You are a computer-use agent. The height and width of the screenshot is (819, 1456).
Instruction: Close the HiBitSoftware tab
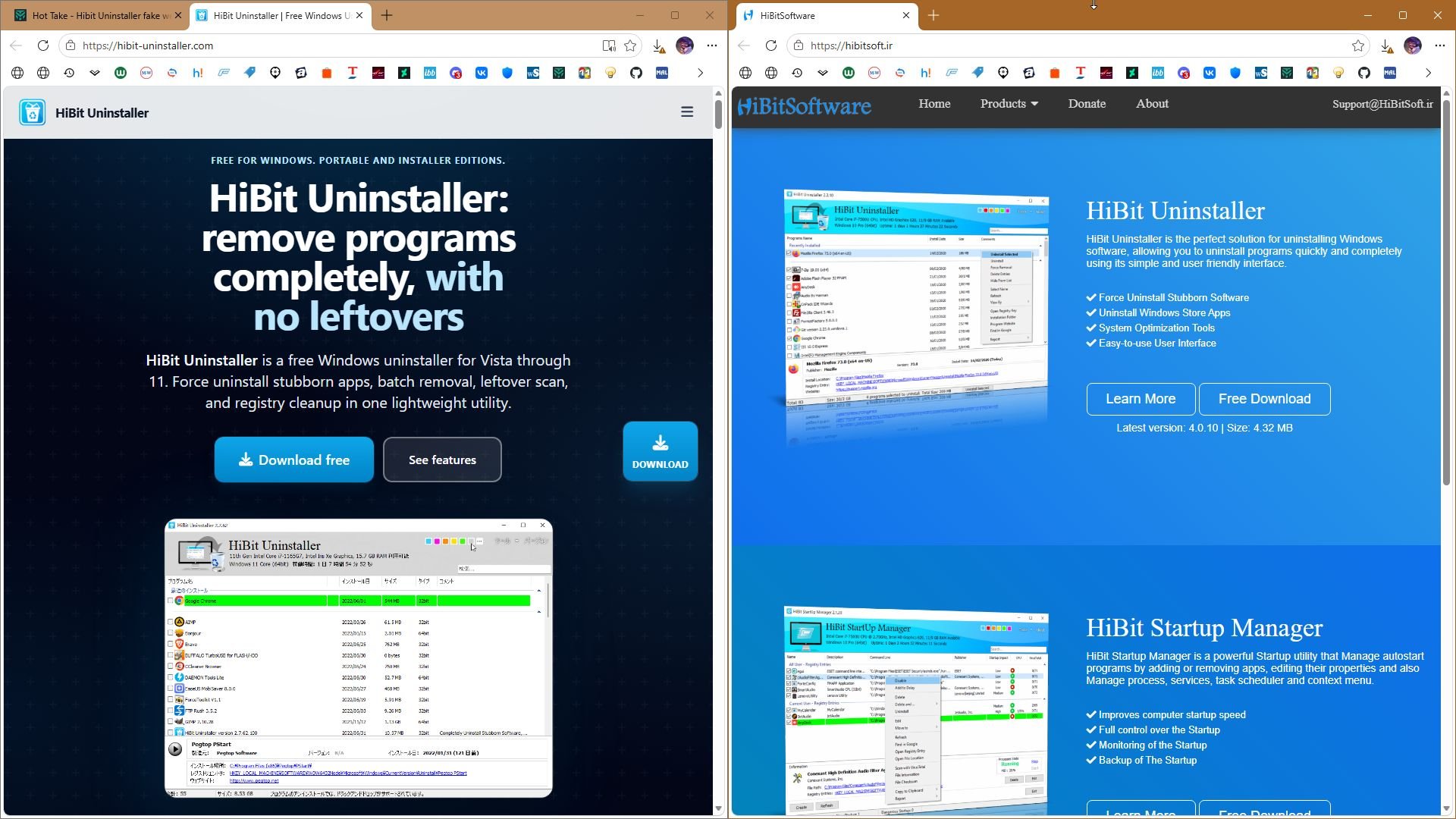point(905,15)
